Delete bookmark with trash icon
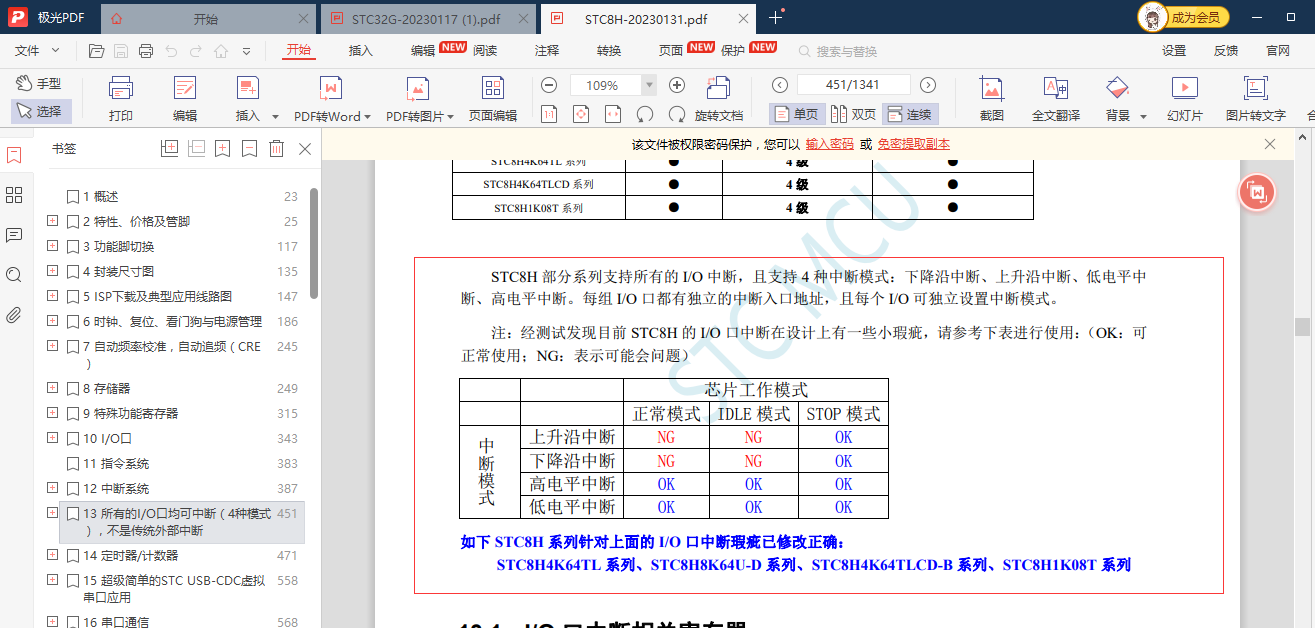 click(x=277, y=149)
